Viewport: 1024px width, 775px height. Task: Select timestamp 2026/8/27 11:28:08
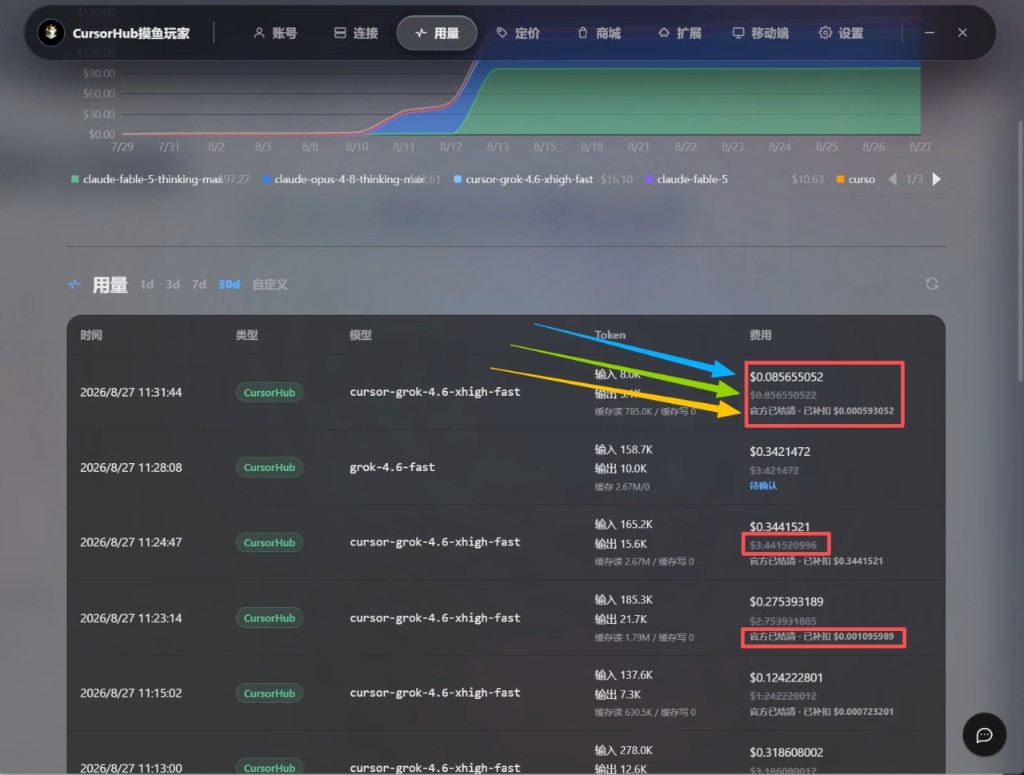click(x=131, y=467)
